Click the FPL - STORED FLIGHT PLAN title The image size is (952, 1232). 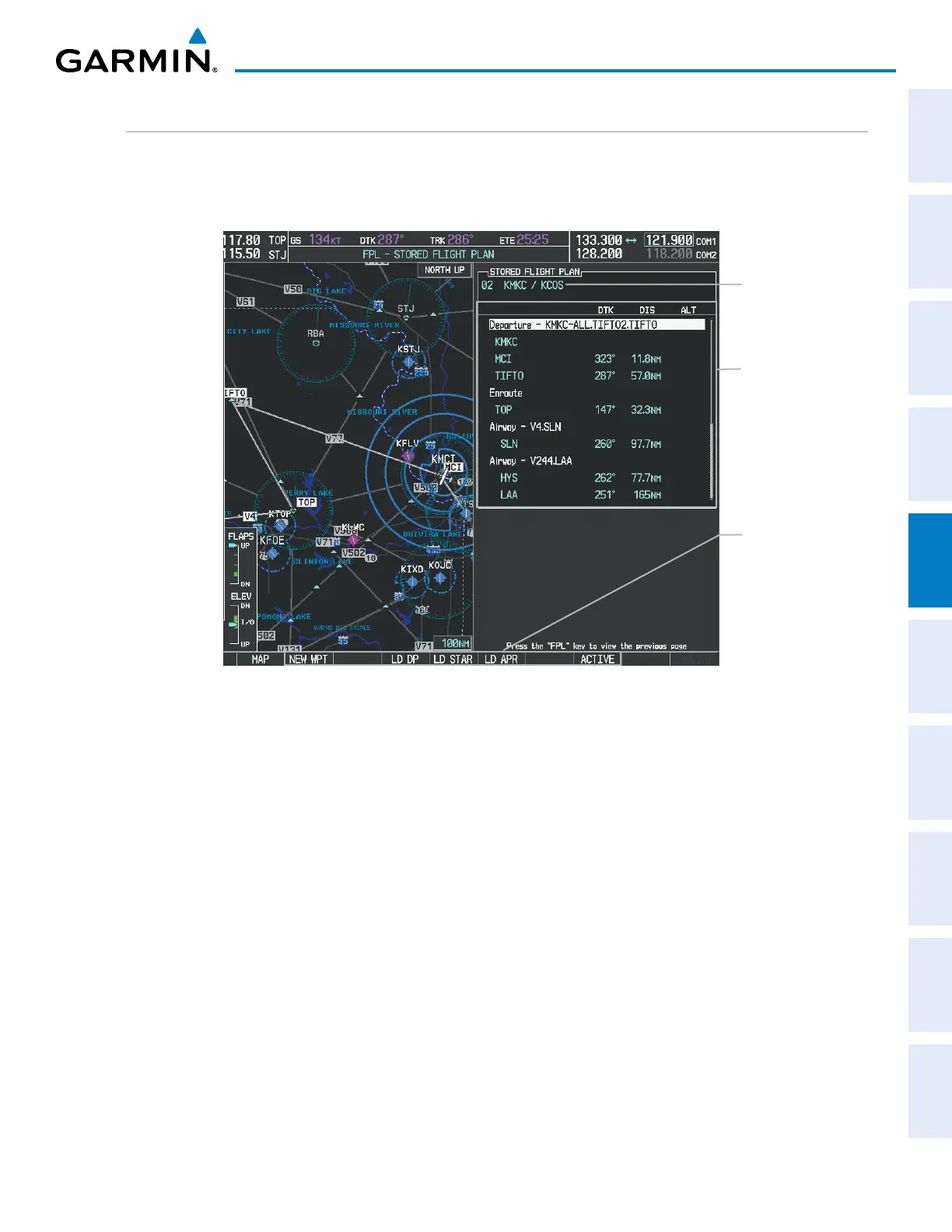pos(429,254)
